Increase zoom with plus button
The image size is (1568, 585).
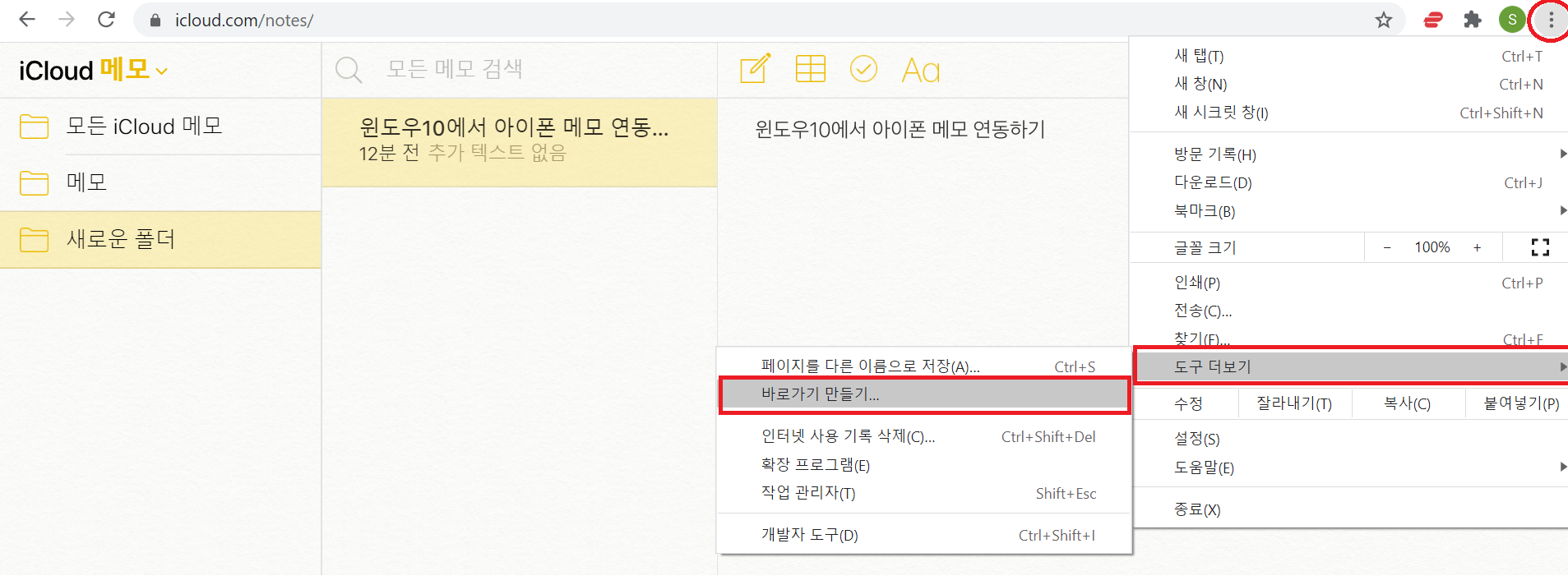(x=1478, y=247)
